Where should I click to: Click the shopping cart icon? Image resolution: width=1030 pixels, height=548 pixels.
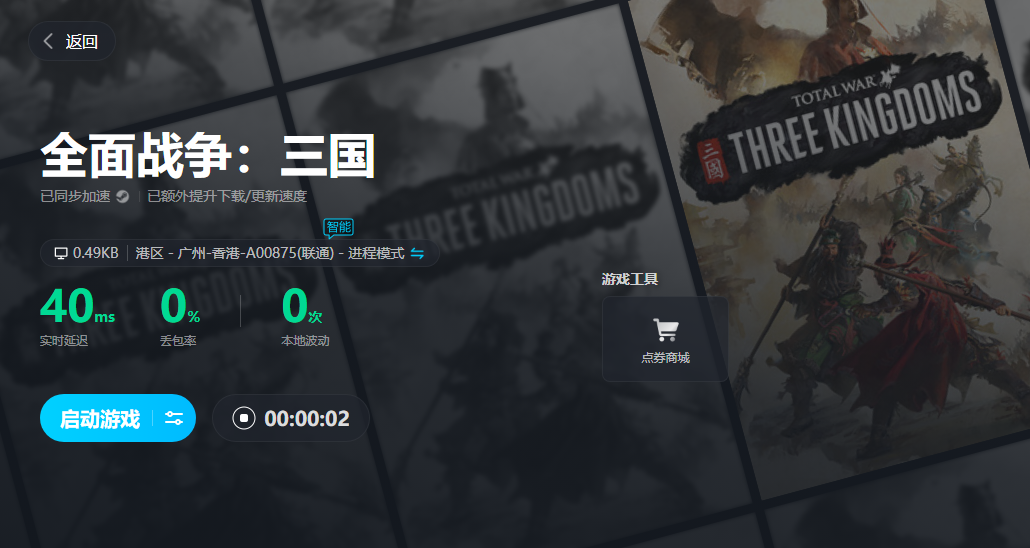[665, 330]
